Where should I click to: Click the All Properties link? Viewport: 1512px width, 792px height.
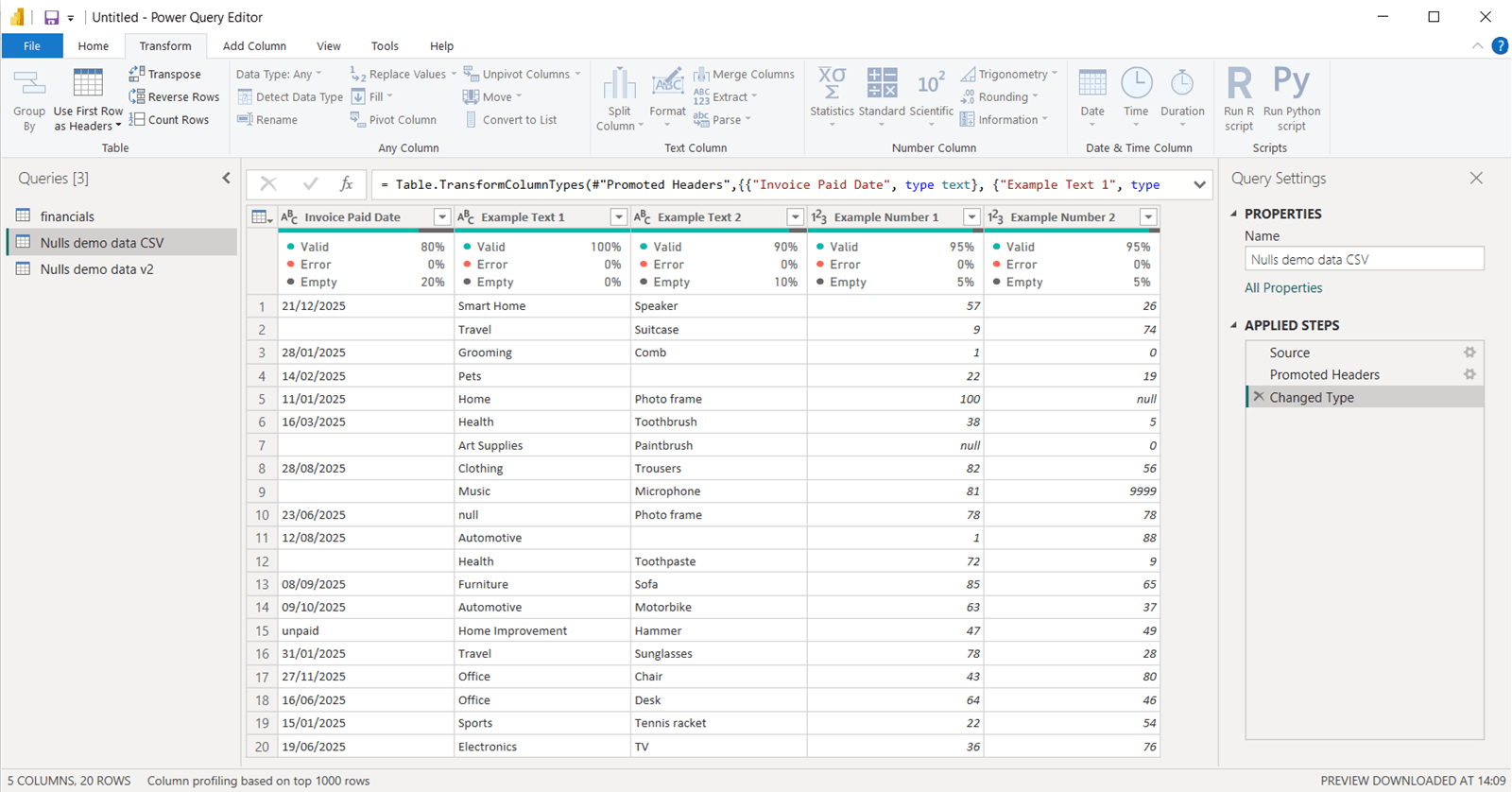tap(1283, 288)
